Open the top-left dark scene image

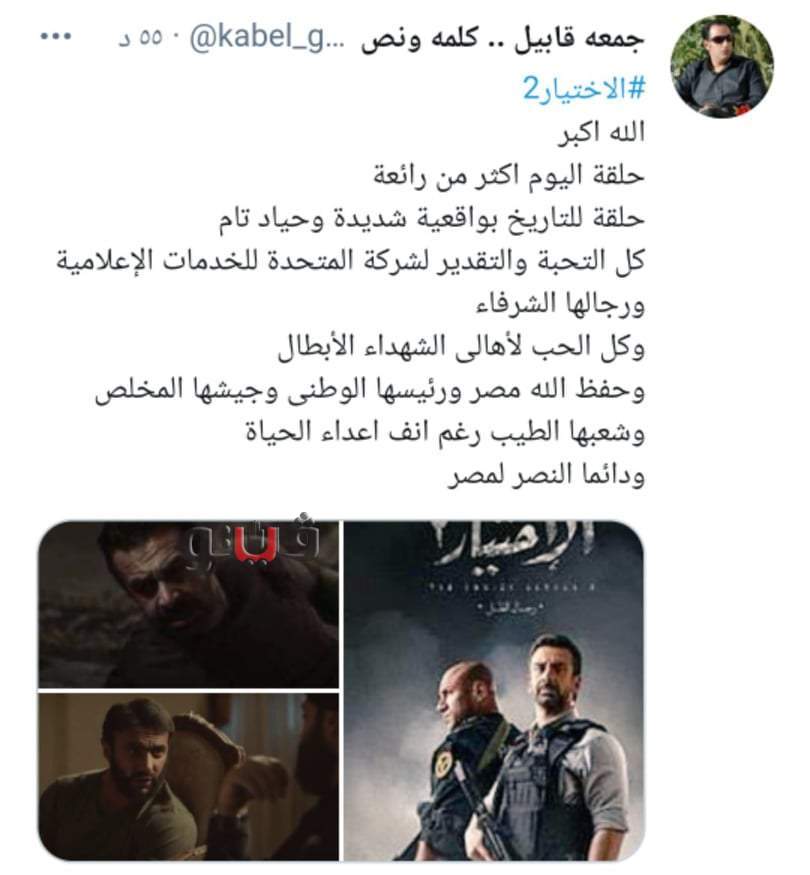tap(189, 604)
